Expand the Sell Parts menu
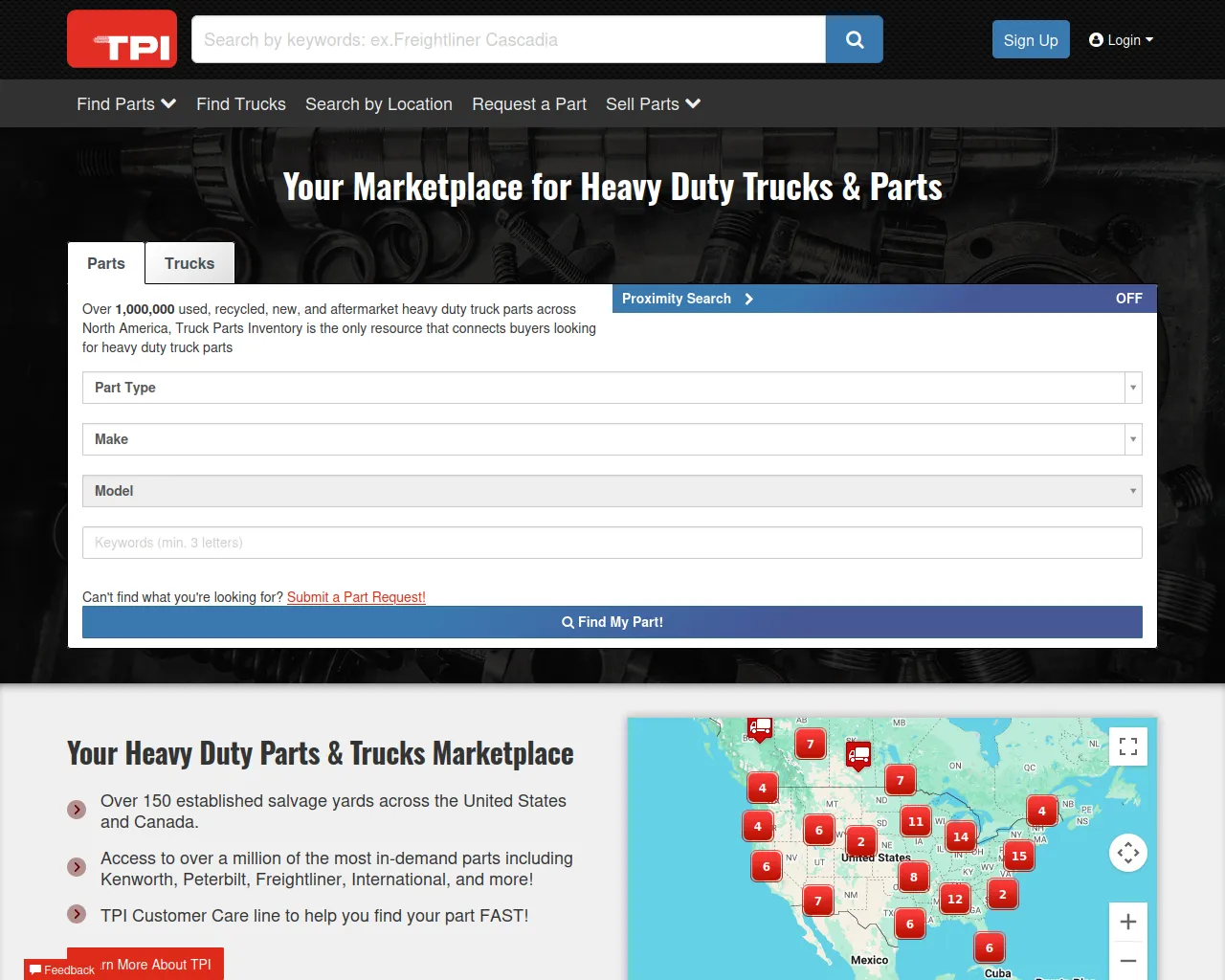The height and width of the screenshot is (980, 1225). coord(654,103)
